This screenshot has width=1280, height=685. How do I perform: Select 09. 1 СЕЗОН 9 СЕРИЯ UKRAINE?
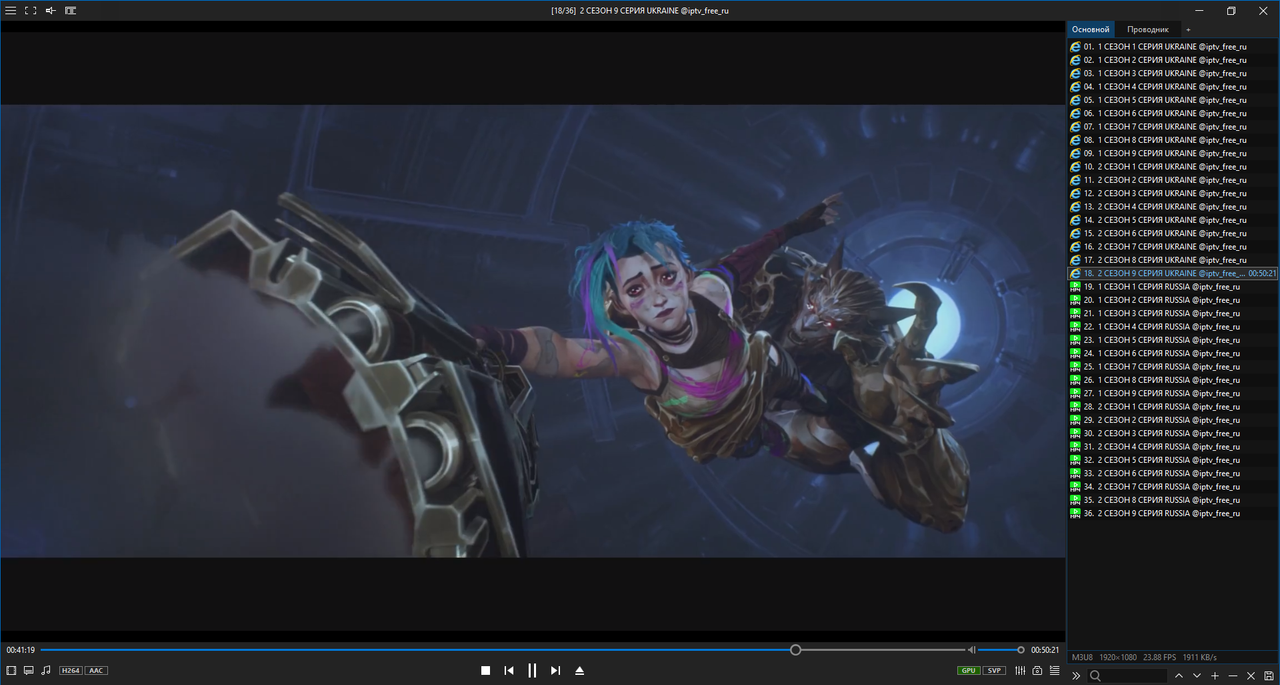pos(1173,153)
